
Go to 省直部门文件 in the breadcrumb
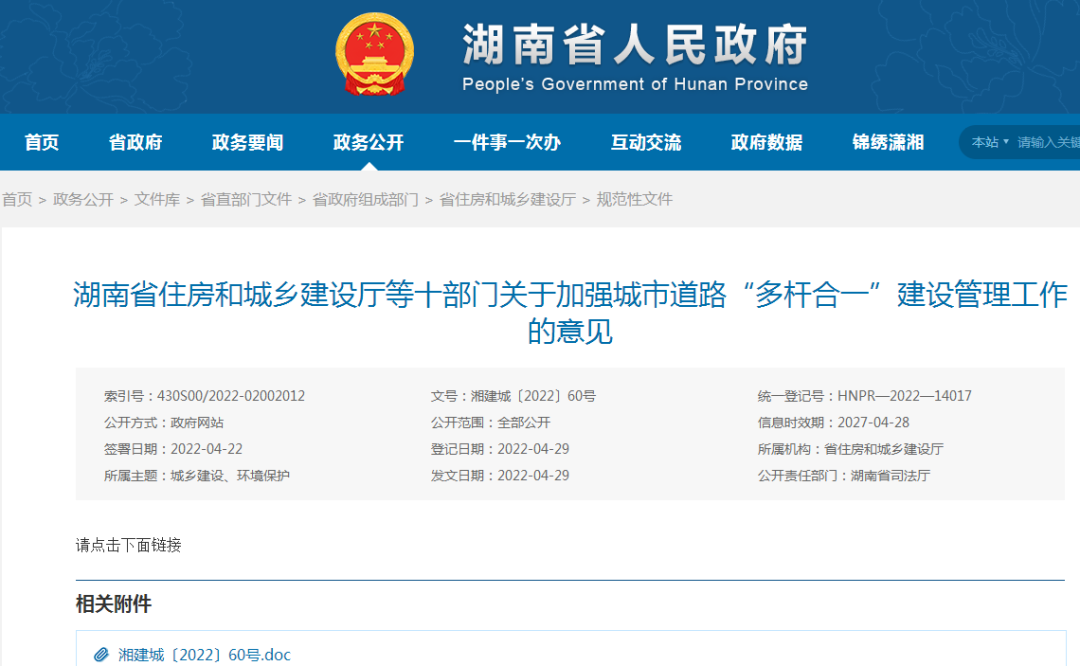246,199
